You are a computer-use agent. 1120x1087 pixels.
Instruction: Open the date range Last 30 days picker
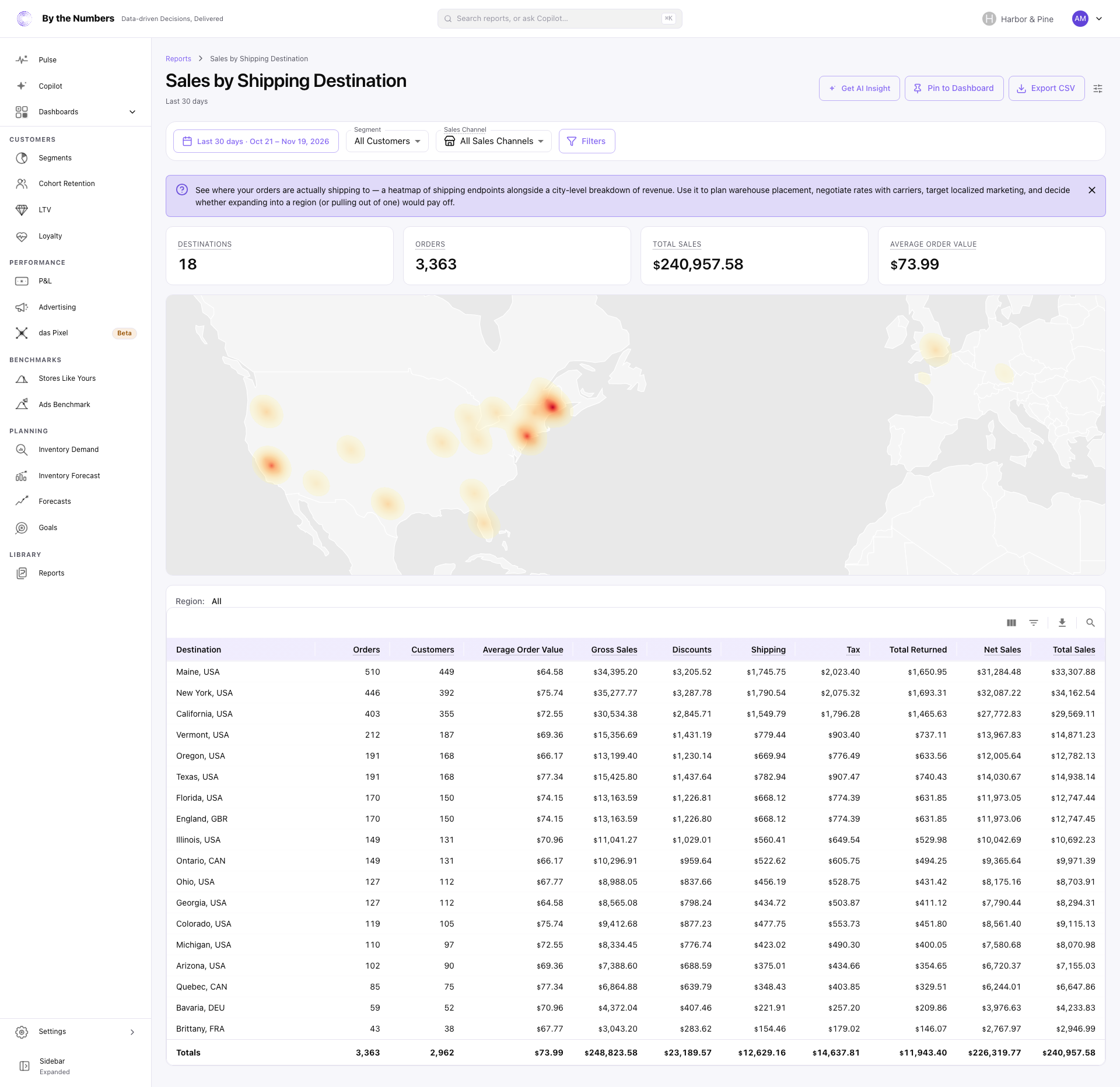tap(256, 141)
